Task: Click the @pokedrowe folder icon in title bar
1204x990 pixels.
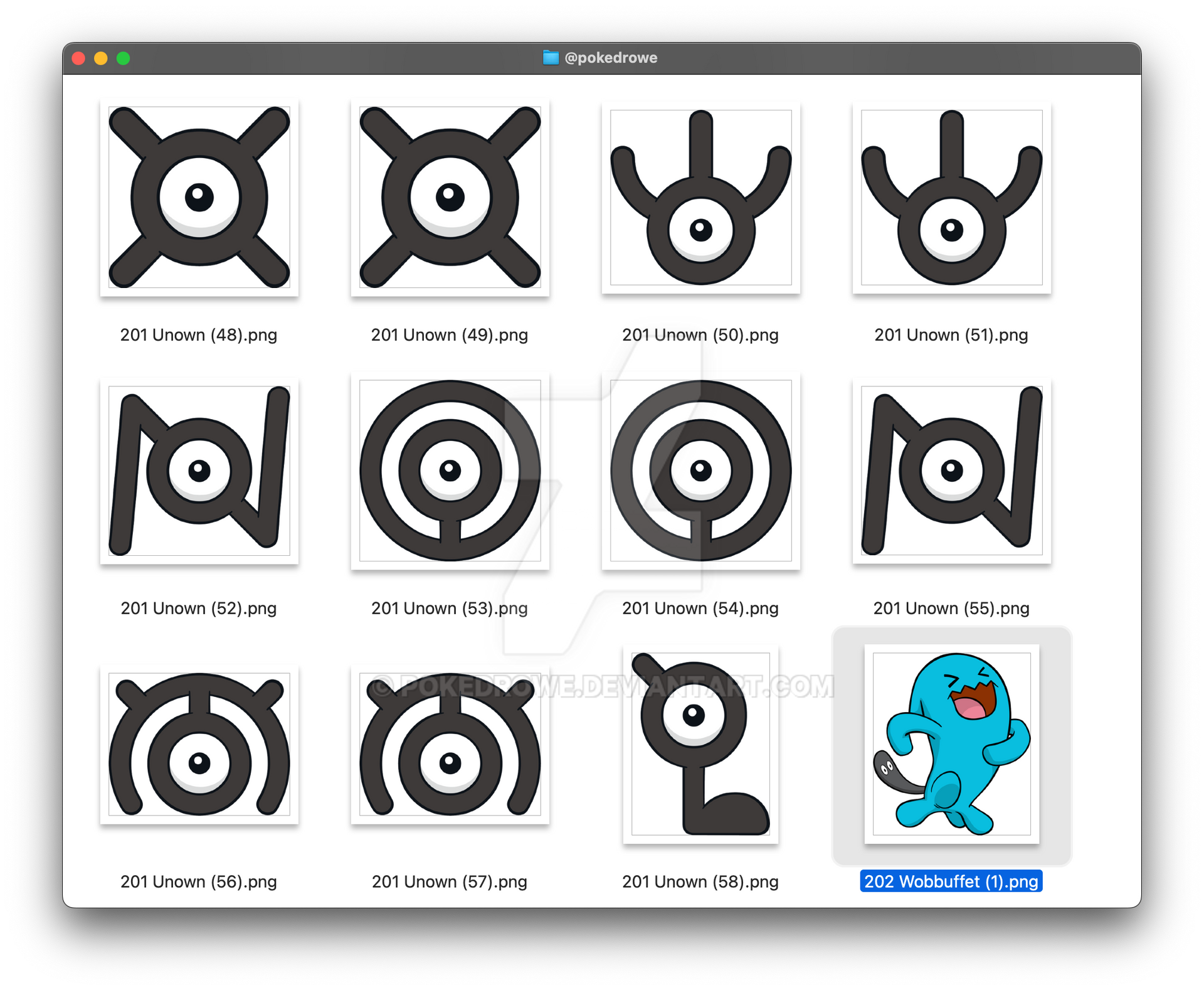Action: point(551,58)
